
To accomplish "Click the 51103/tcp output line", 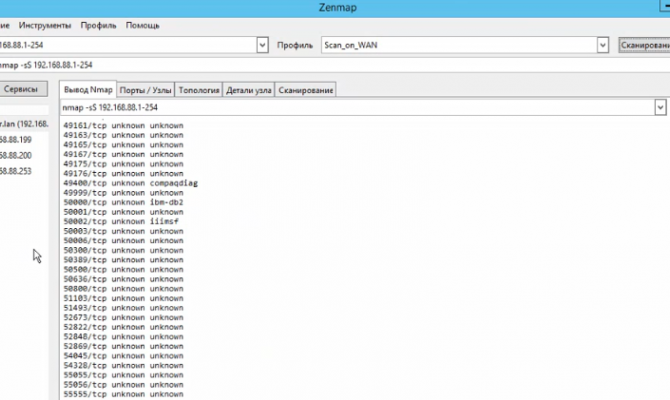I will pyautogui.click(x=123, y=298).
